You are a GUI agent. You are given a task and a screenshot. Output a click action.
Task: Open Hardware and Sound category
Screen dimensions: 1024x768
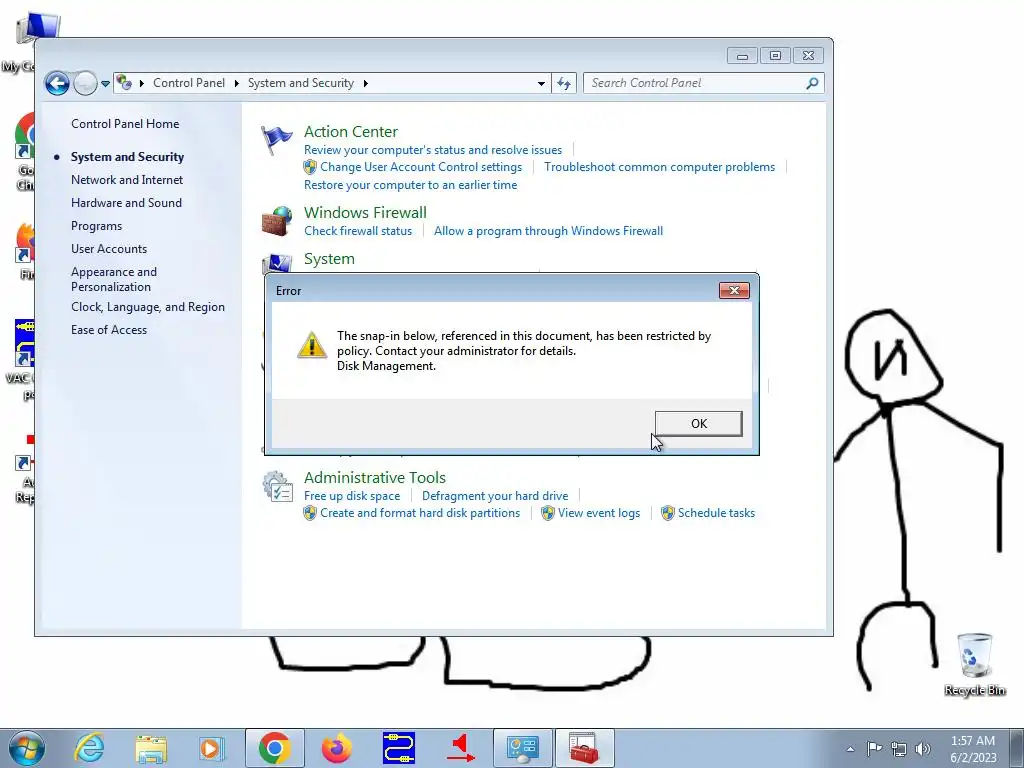coord(126,202)
